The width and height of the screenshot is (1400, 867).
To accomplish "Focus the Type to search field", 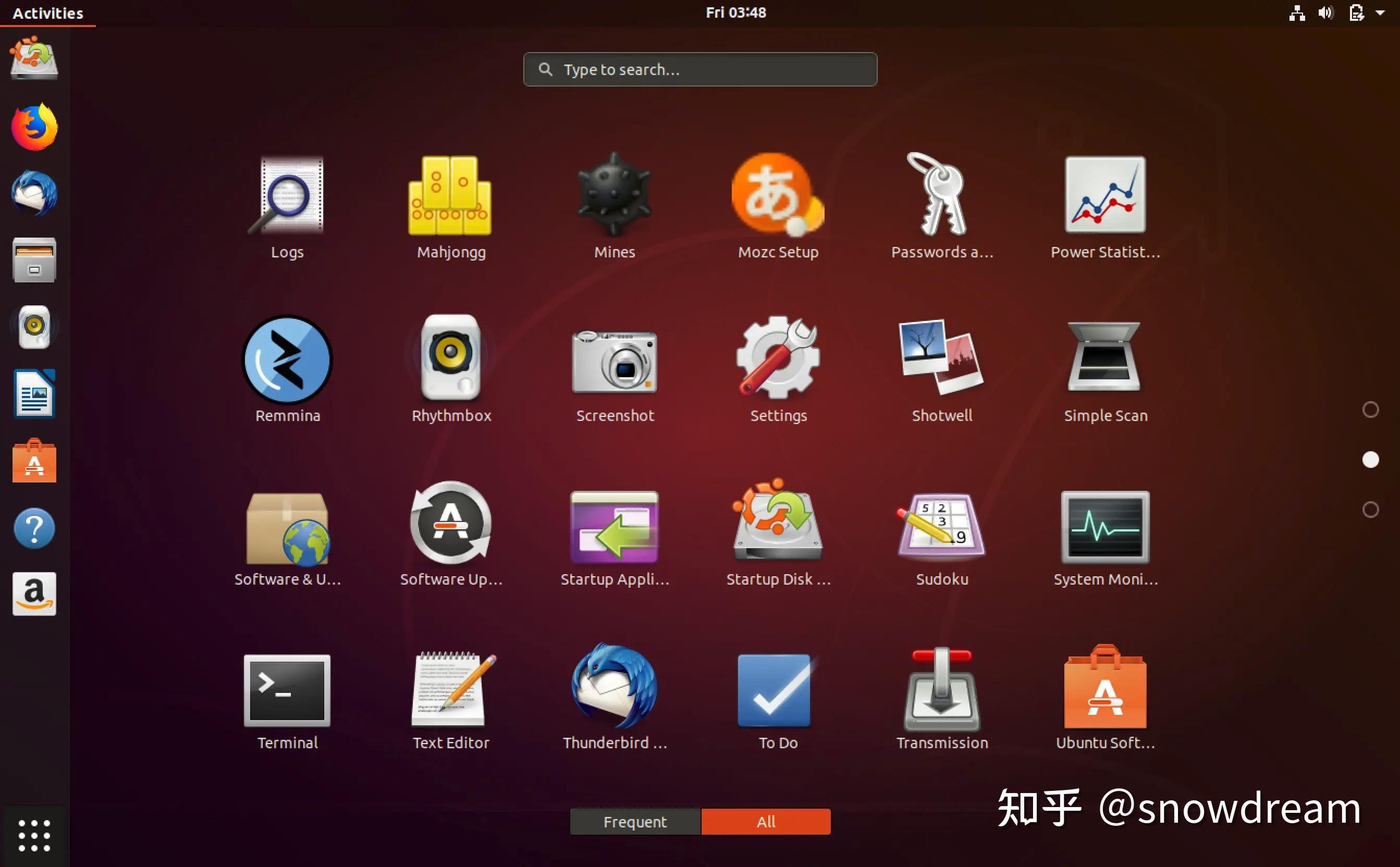I will click(699, 69).
